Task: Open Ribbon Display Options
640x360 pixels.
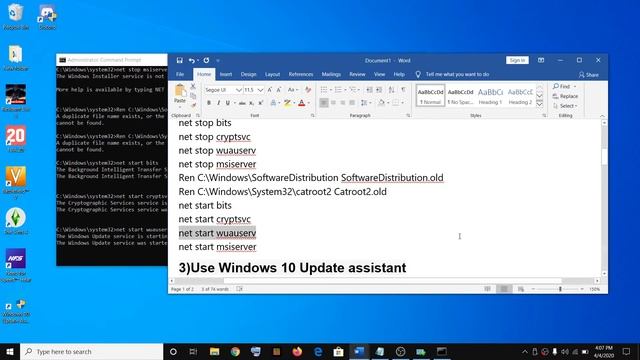Action: [541, 60]
